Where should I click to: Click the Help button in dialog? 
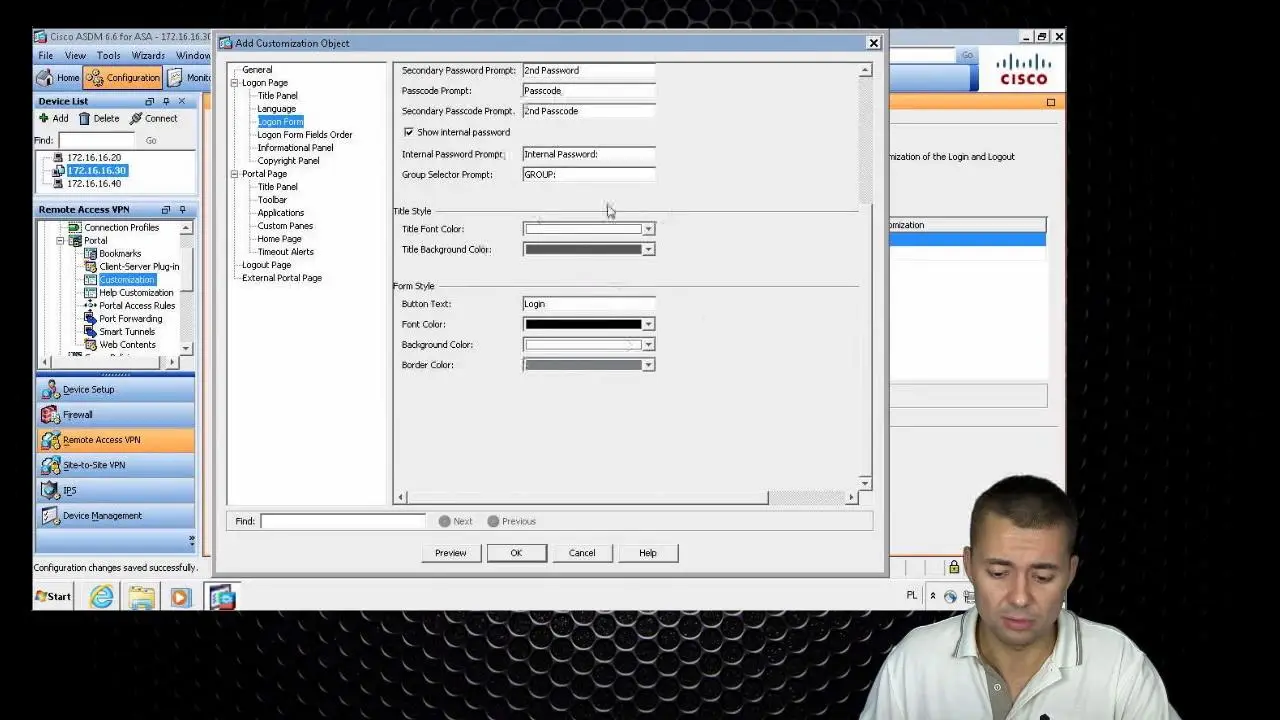648,553
